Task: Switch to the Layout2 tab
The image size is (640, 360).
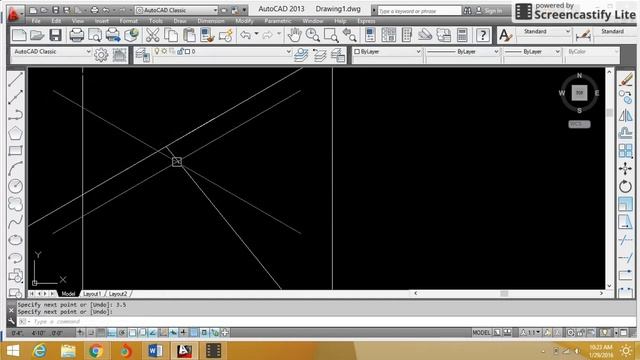Action: (118, 294)
